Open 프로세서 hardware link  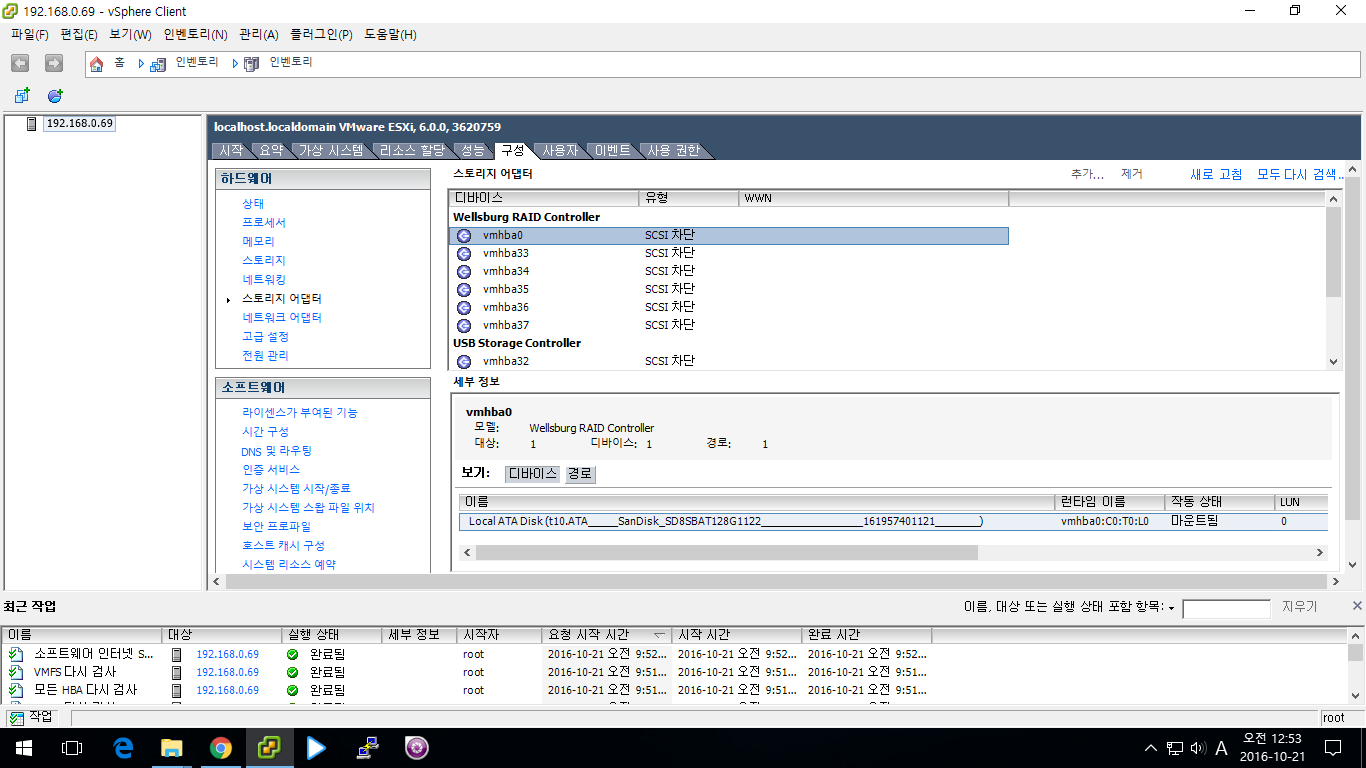(x=264, y=223)
